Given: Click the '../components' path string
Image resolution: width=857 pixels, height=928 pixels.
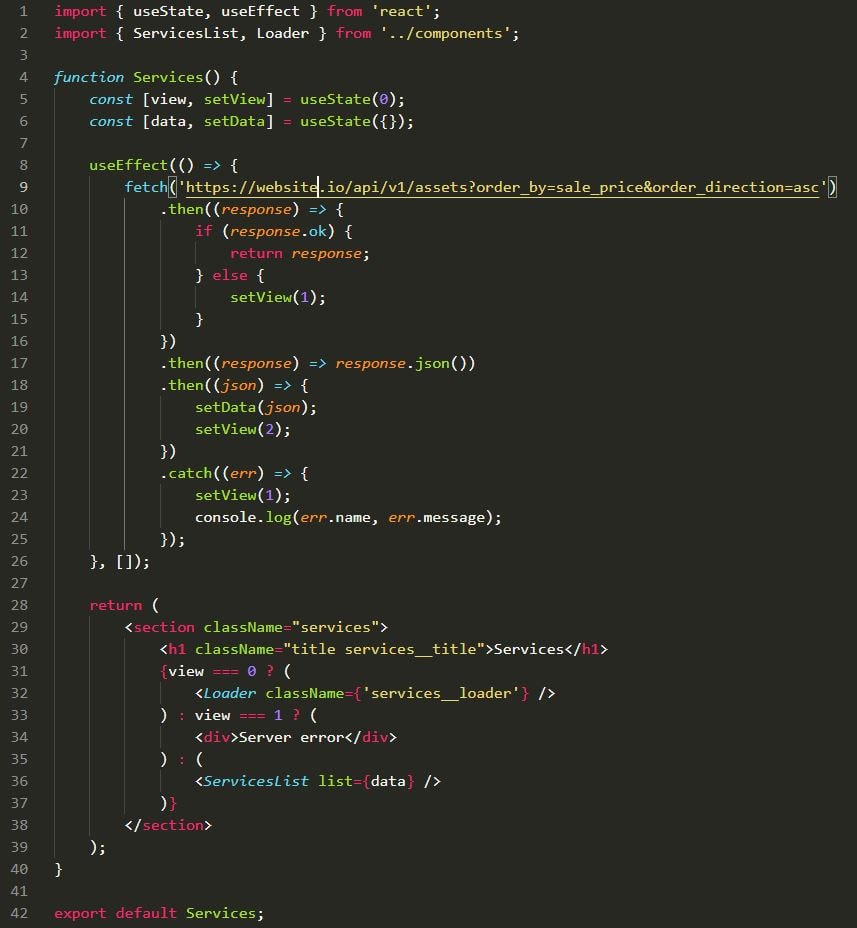Looking at the screenshot, I should tap(446, 33).
